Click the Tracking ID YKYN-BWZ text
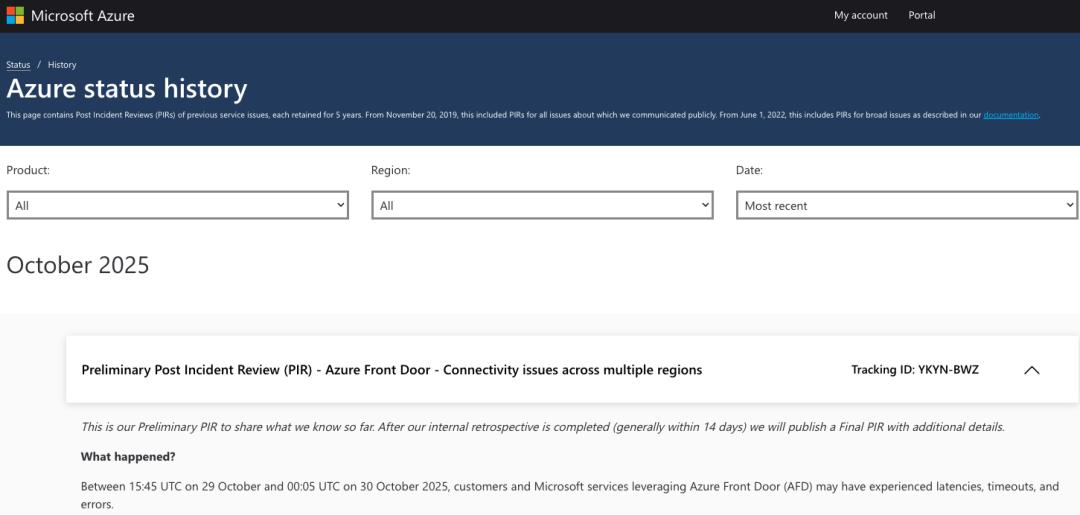The height and width of the screenshot is (515, 1080). point(914,370)
